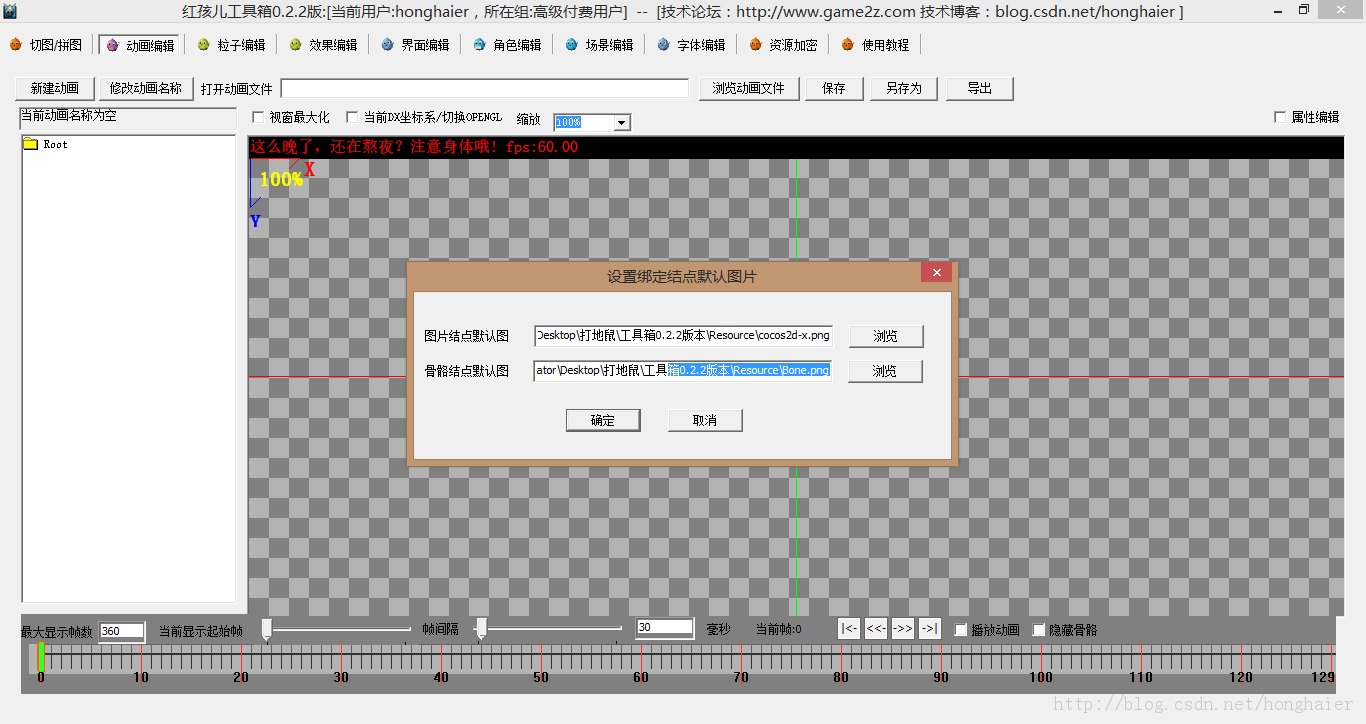
Task: Click the purple icon beside 动画编辑
Action: click(x=111, y=45)
